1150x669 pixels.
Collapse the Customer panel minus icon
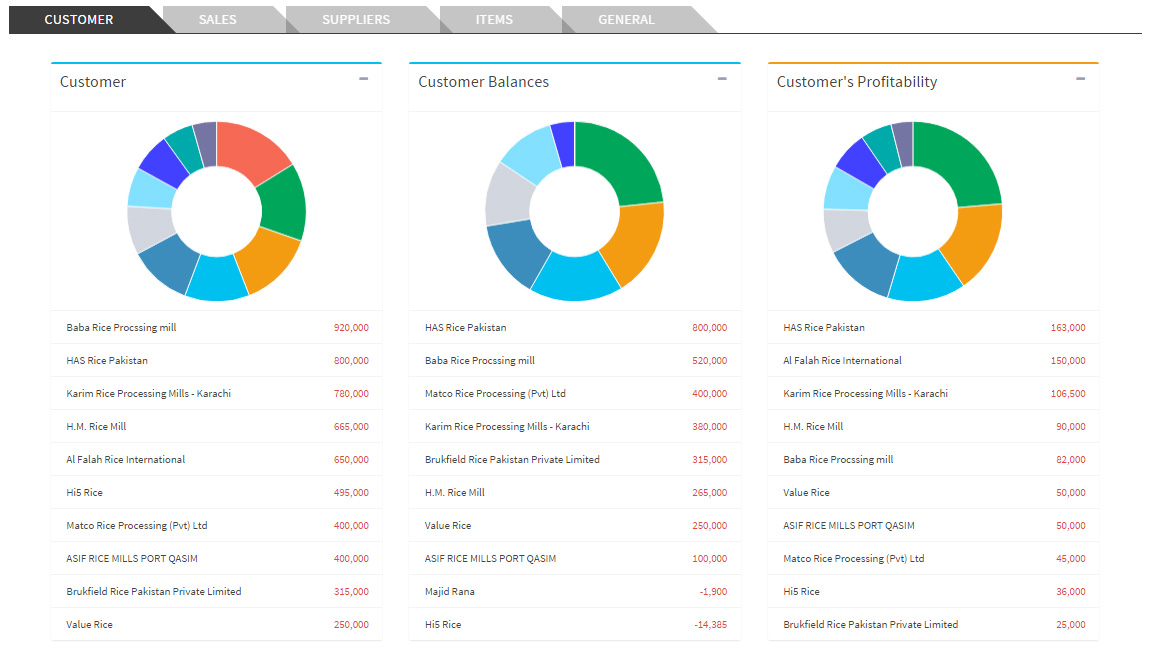pyautogui.click(x=363, y=78)
